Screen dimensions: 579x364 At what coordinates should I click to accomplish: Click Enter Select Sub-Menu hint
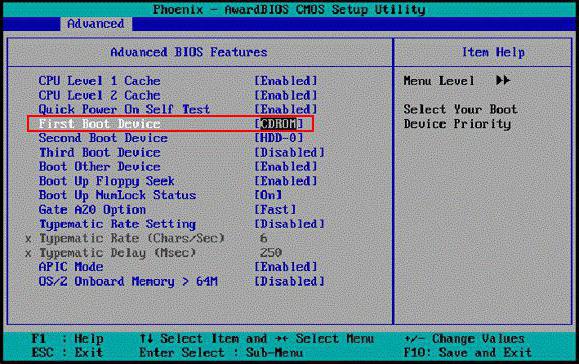(x=221, y=353)
